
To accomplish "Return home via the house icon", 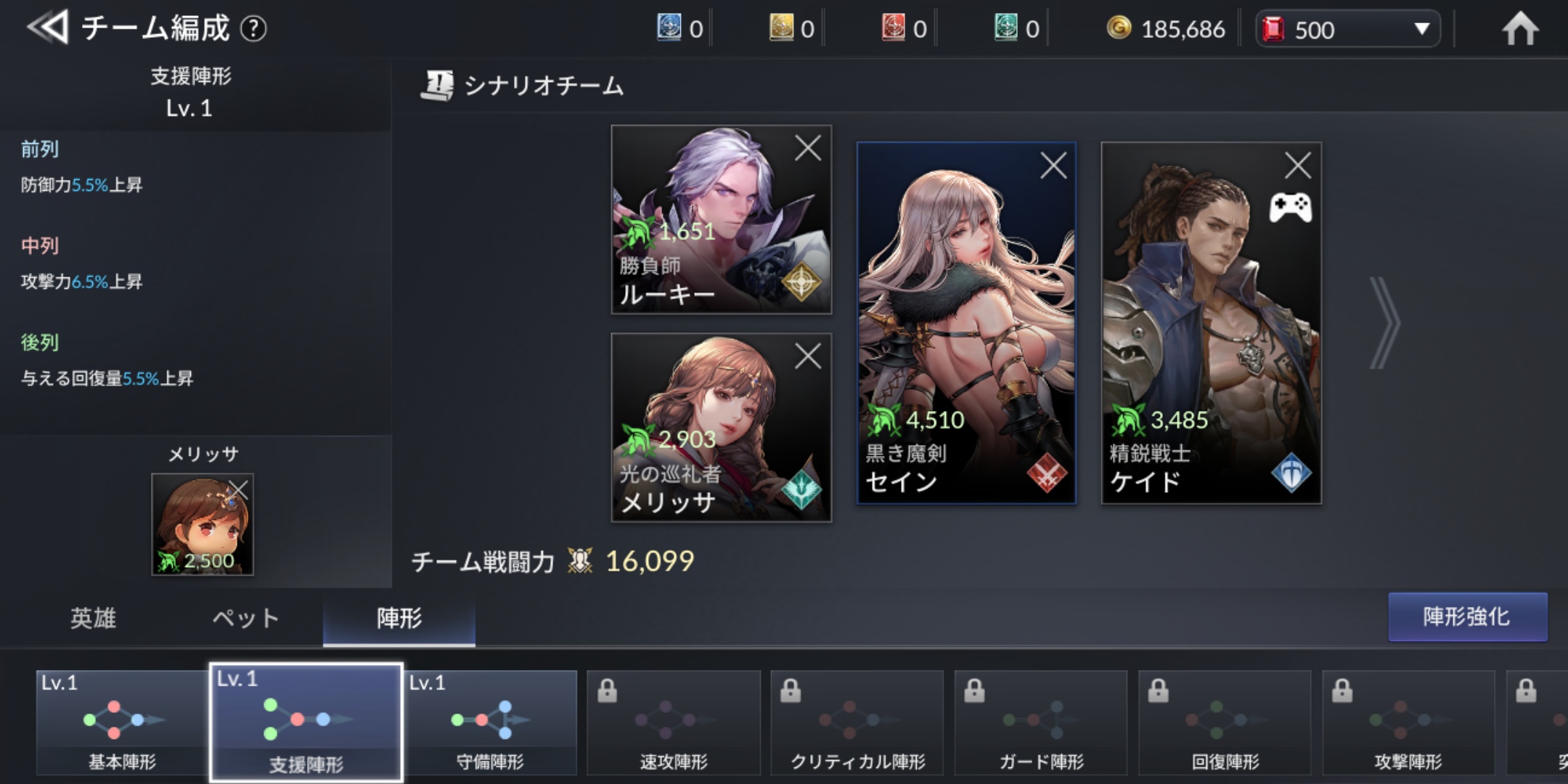I will point(1520,29).
